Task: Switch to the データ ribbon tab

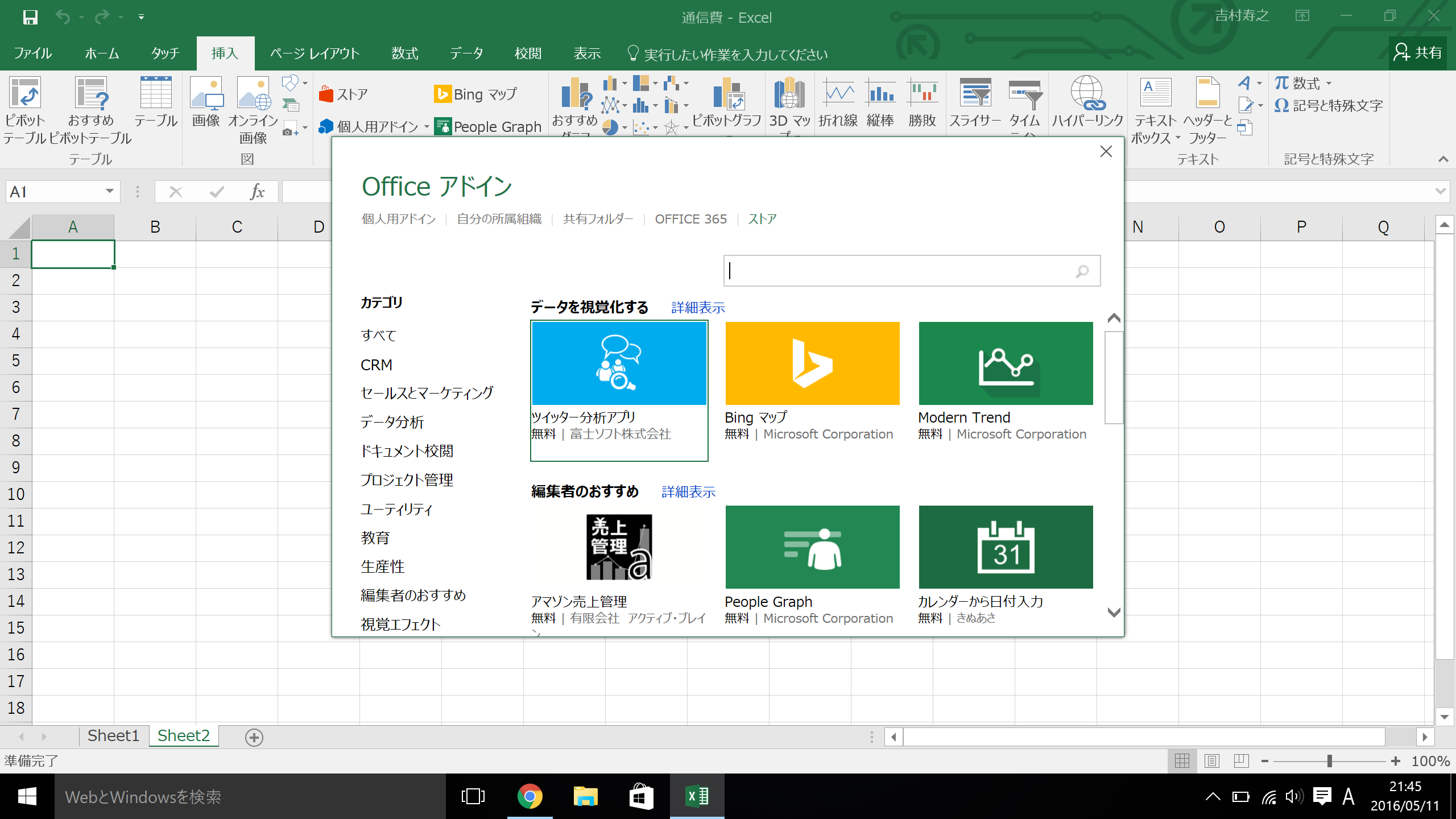Action: [466, 53]
